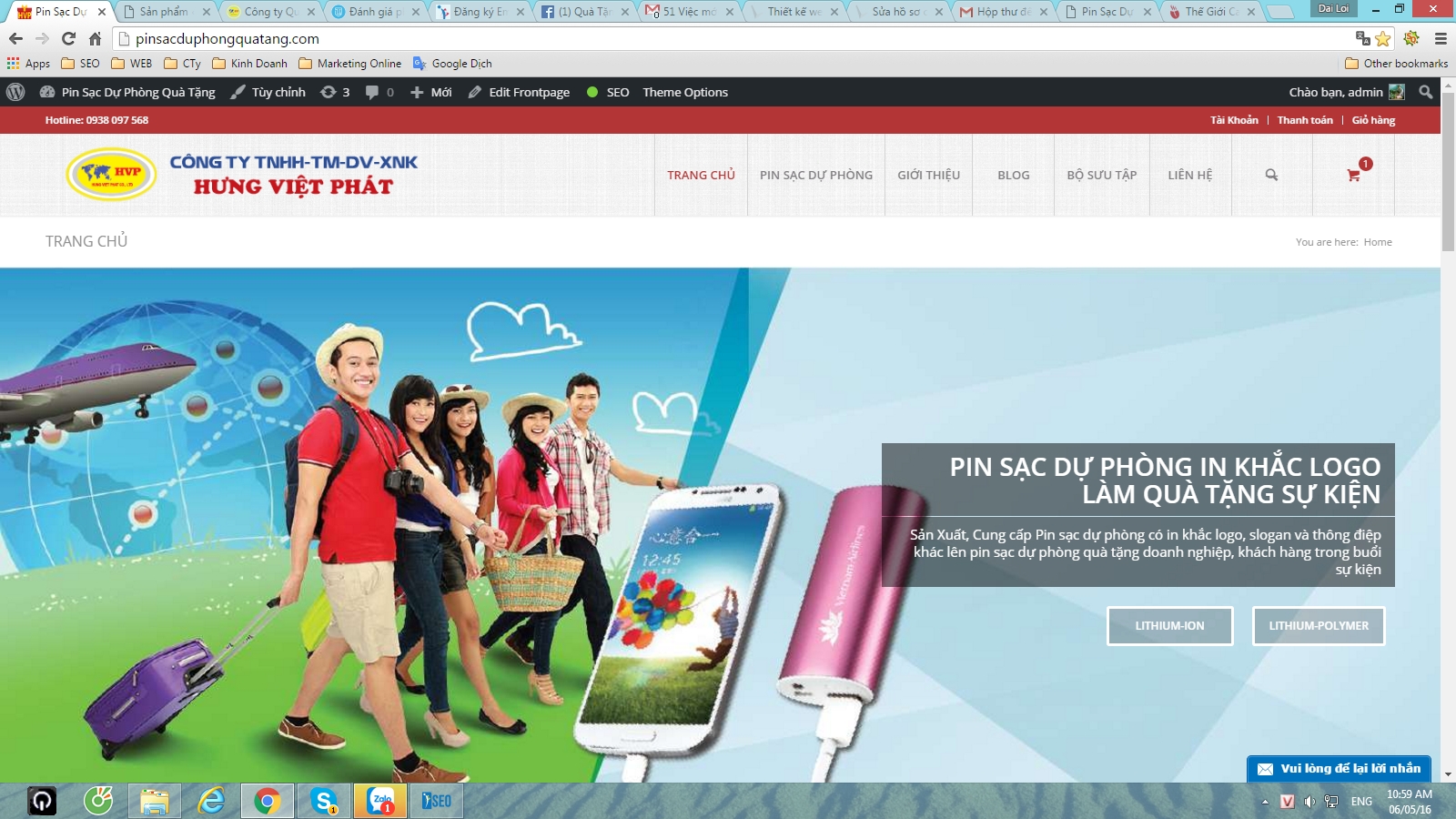Image resolution: width=1456 pixels, height=819 pixels.
Task: Expand the SEO bookmarks folder
Action: (x=80, y=64)
